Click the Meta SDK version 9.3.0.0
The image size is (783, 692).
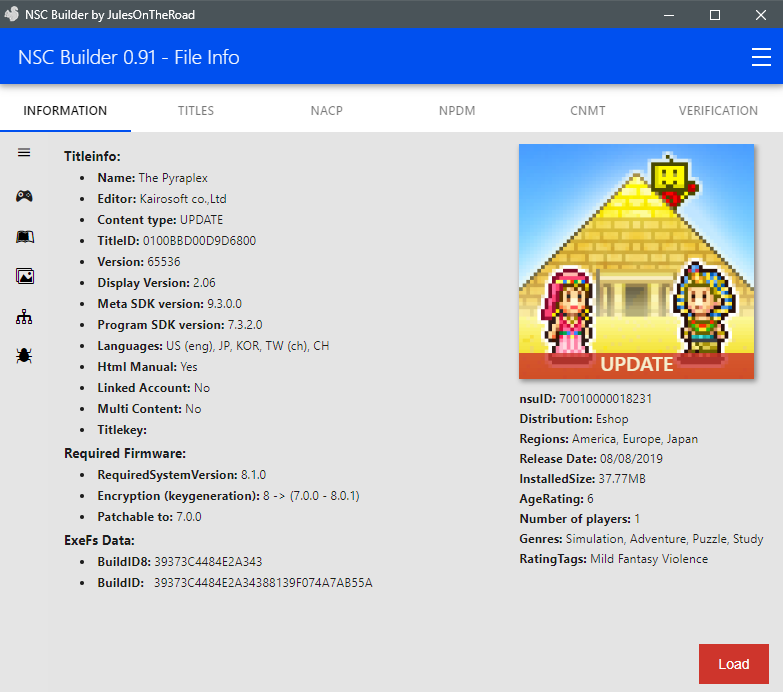pos(224,304)
